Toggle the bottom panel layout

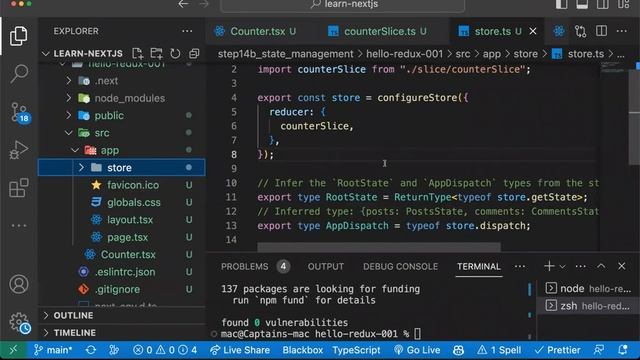point(582,4)
